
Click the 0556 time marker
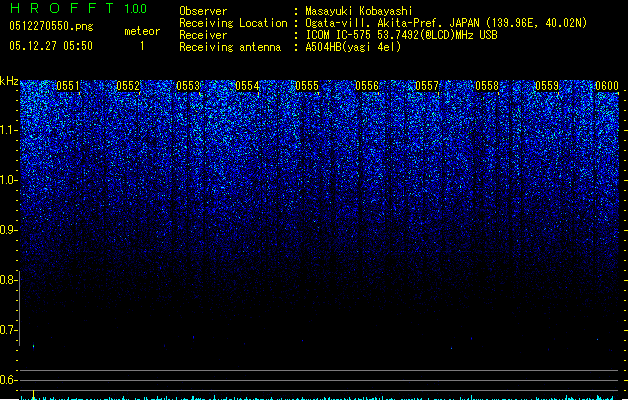click(367, 85)
